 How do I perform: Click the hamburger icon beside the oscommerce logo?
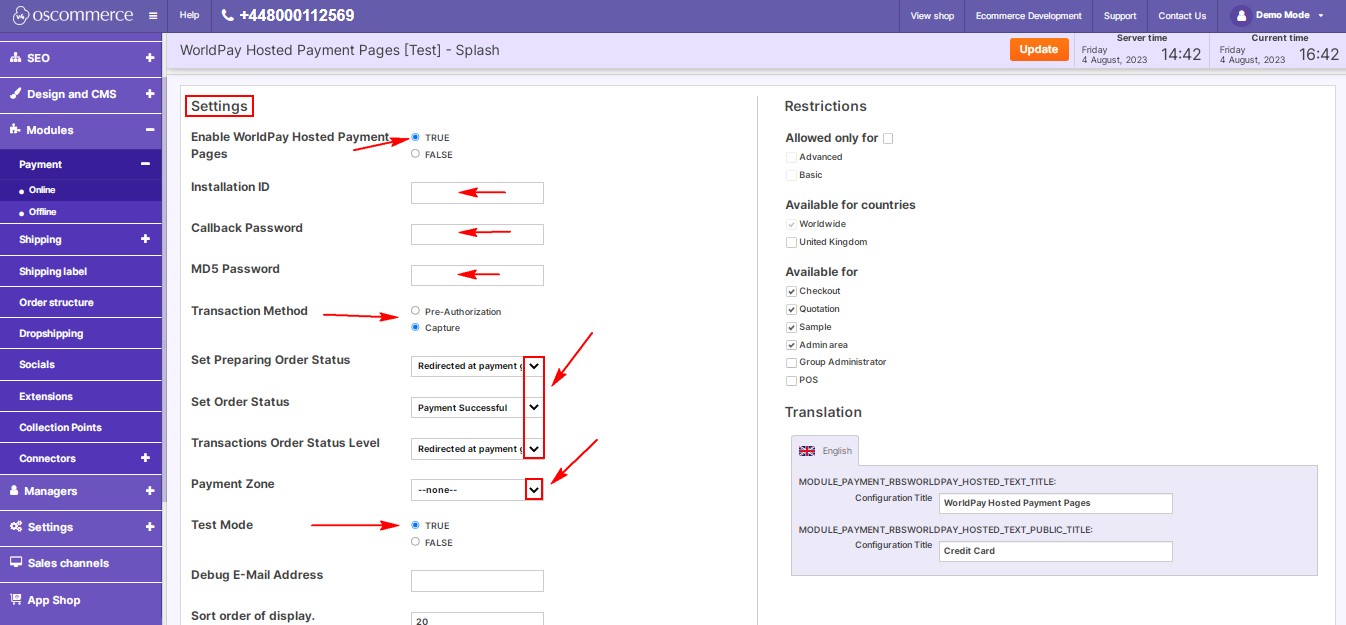pyautogui.click(x=152, y=15)
